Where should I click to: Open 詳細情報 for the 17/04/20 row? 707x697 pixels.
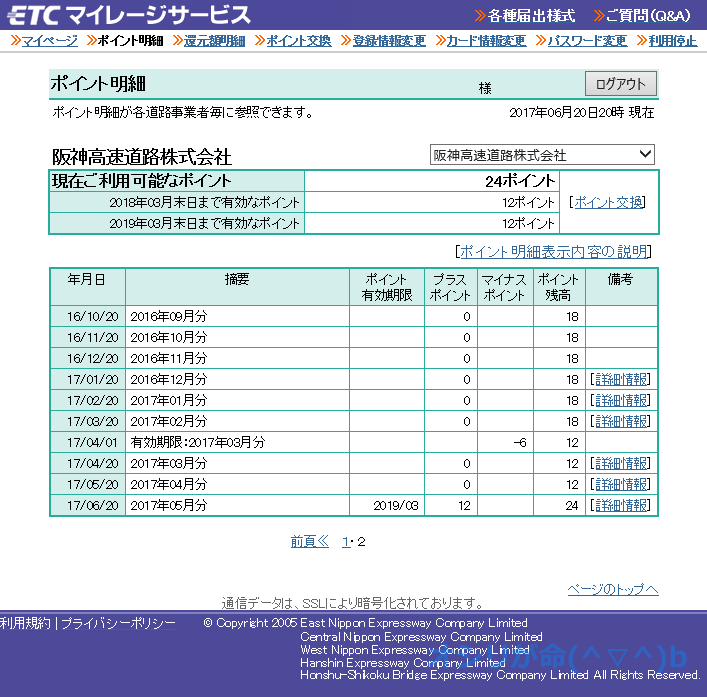point(621,463)
